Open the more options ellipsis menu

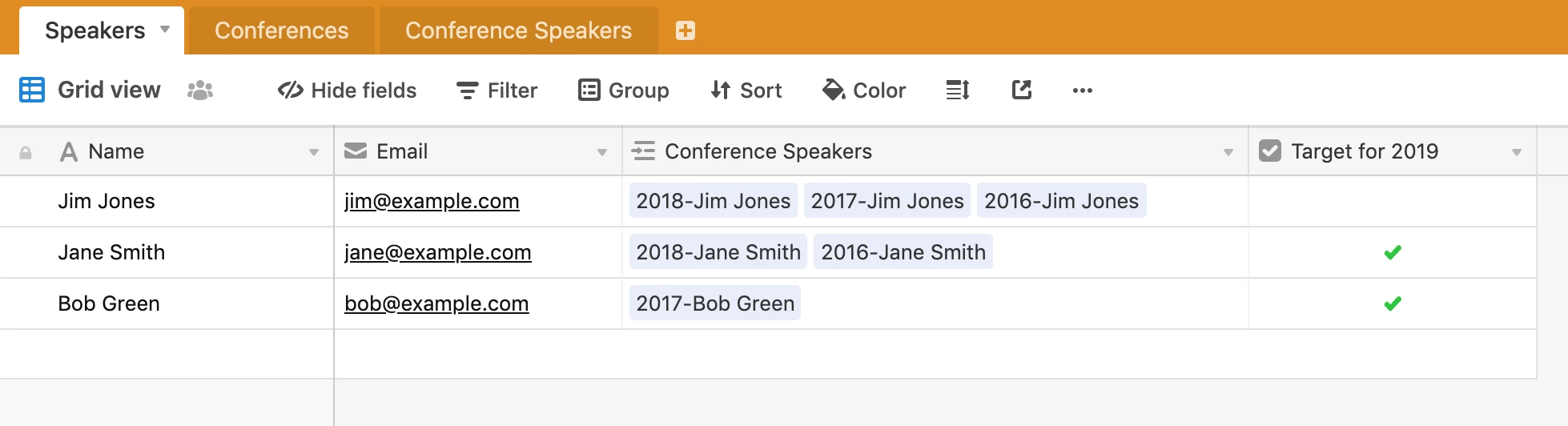click(x=1082, y=90)
